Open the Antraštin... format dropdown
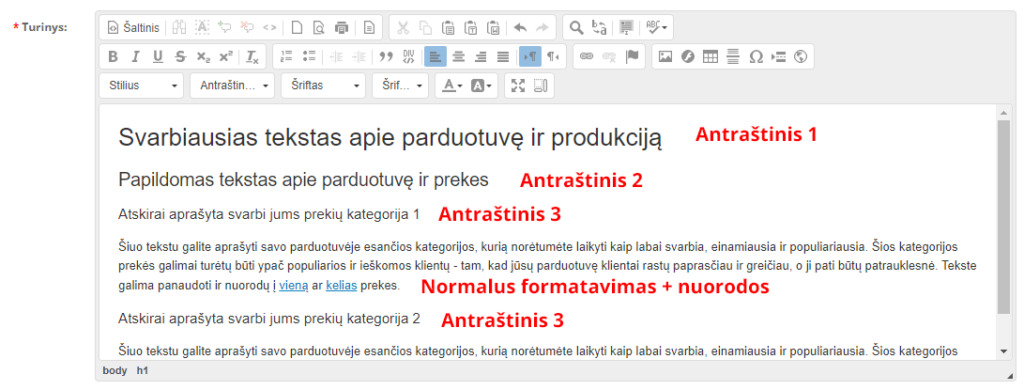Viewport: 1024px width, 390px height. [x=232, y=86]
